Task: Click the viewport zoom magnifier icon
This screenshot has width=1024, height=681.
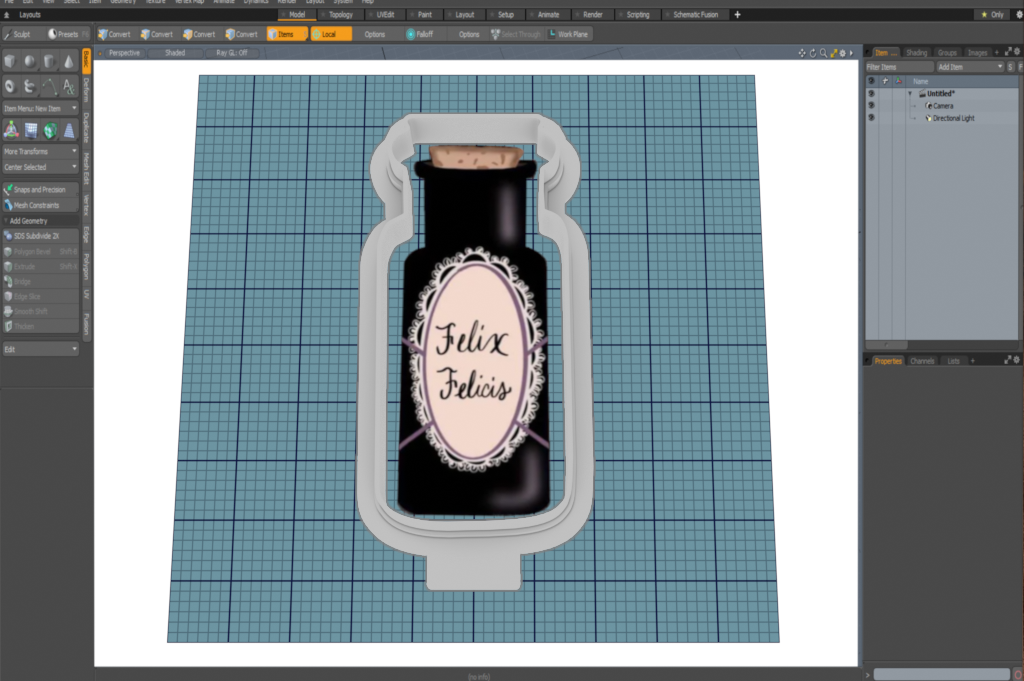Action: pos(823,52)
